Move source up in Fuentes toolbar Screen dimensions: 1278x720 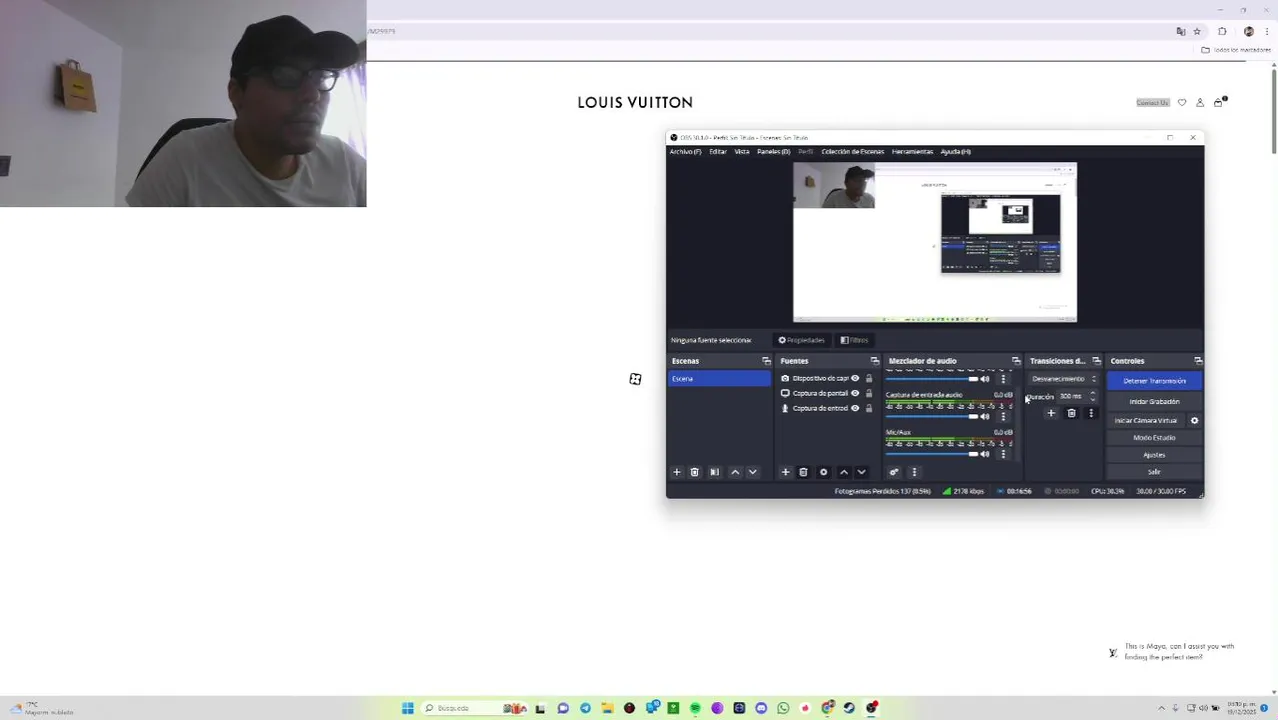(843, 472)
